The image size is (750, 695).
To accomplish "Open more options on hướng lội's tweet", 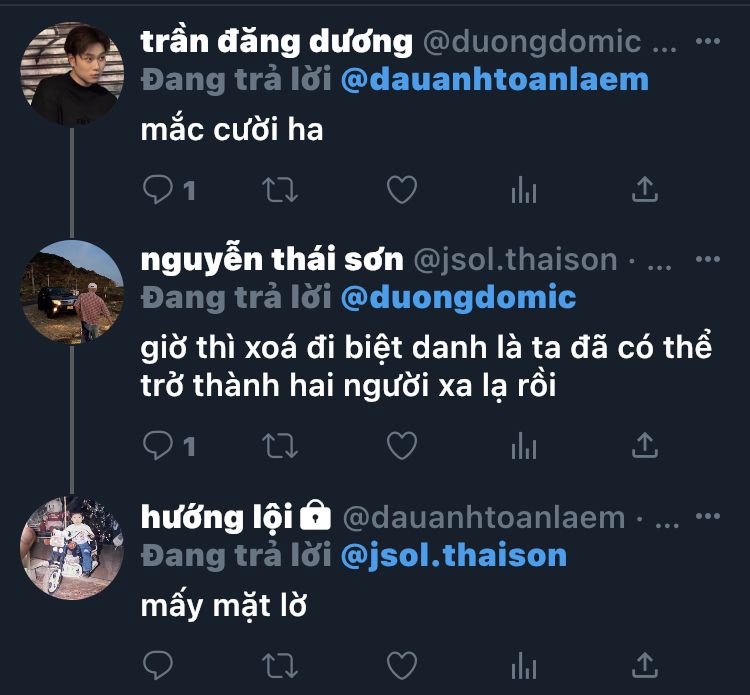I will click(x=708, y=516).
